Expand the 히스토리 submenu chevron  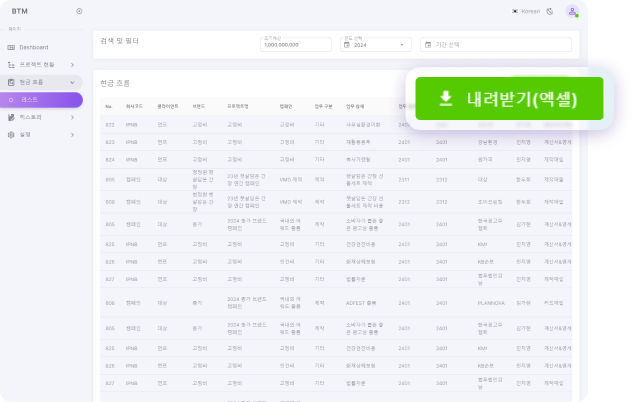73,117
